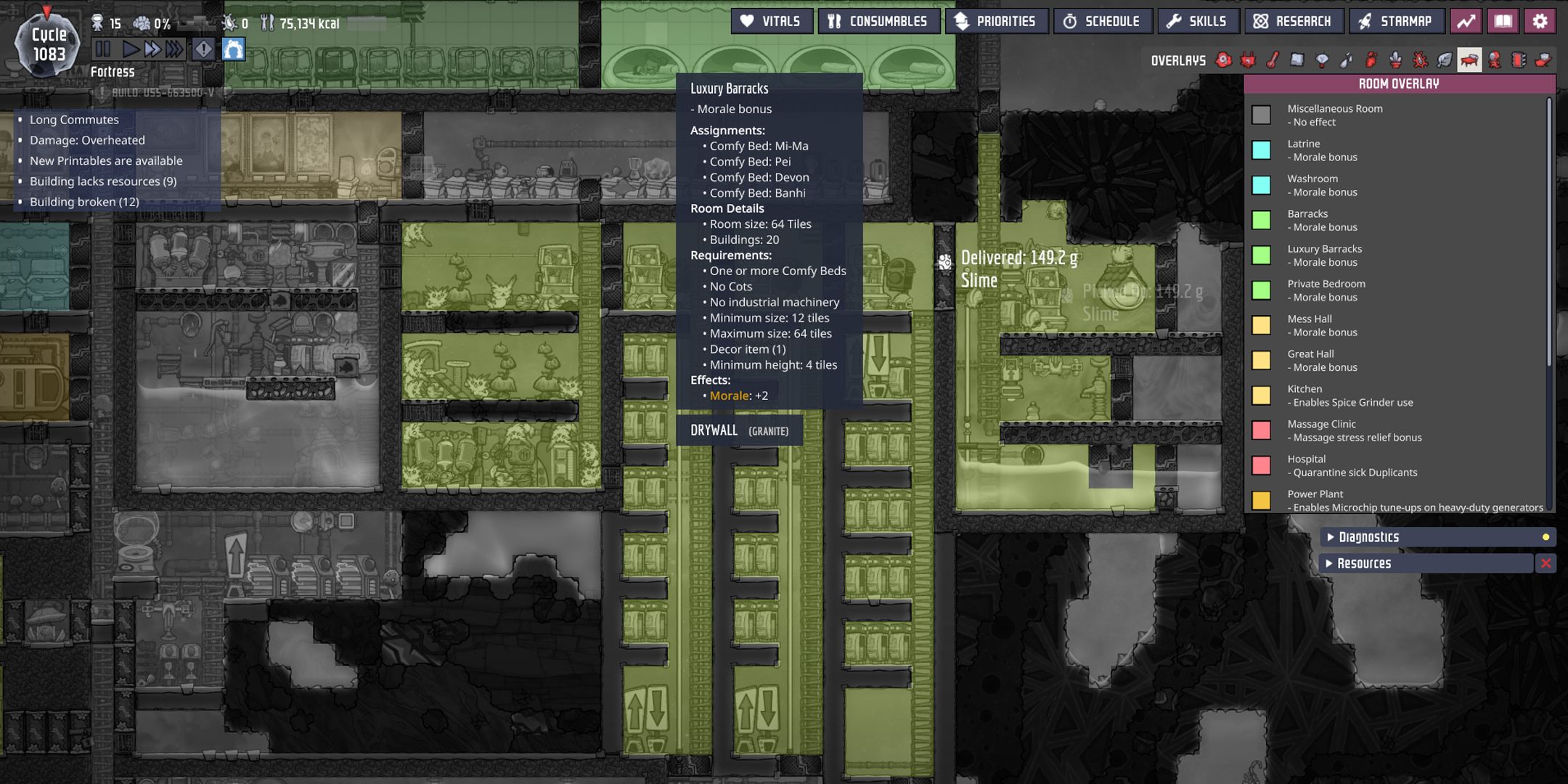Open the Priorities tab

[996, 21]
